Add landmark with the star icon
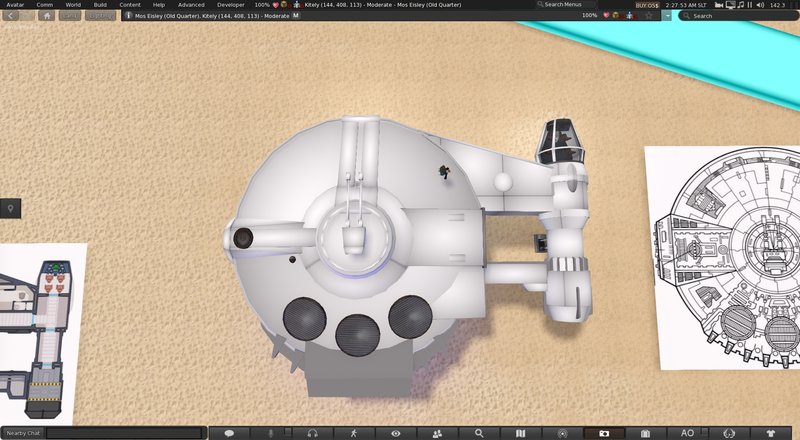Viewport: 800px width, 440px height. click(649, 16)
